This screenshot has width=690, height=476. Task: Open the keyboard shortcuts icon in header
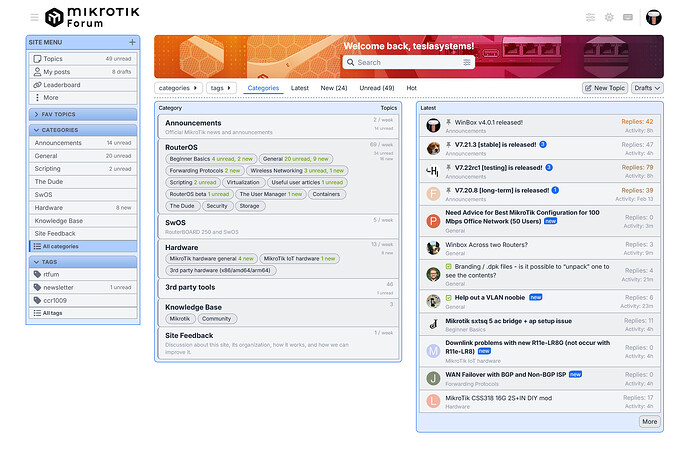point(628,17)
